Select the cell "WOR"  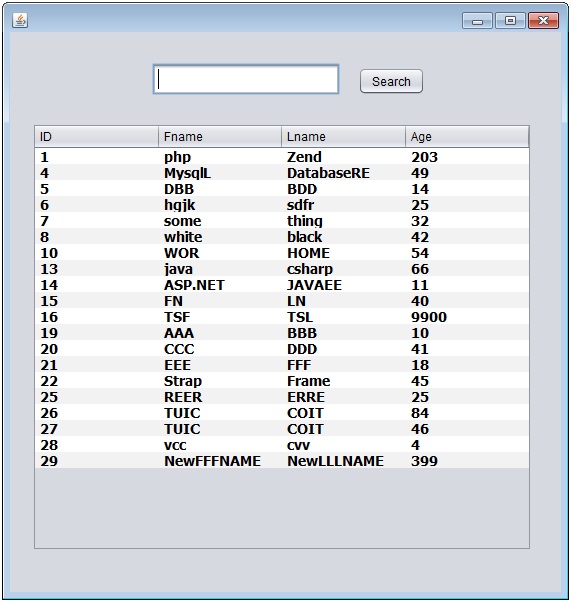coord(220,253)
